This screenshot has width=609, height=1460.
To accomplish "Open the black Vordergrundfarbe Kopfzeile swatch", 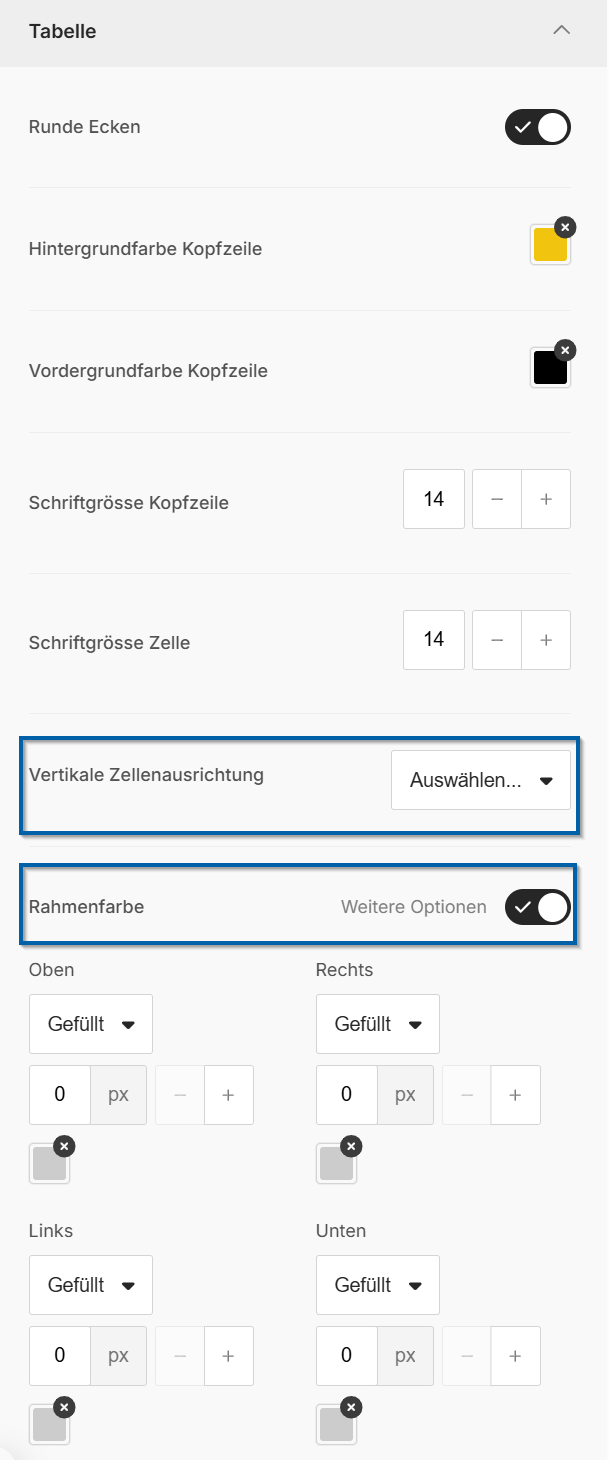I will 550,369.
